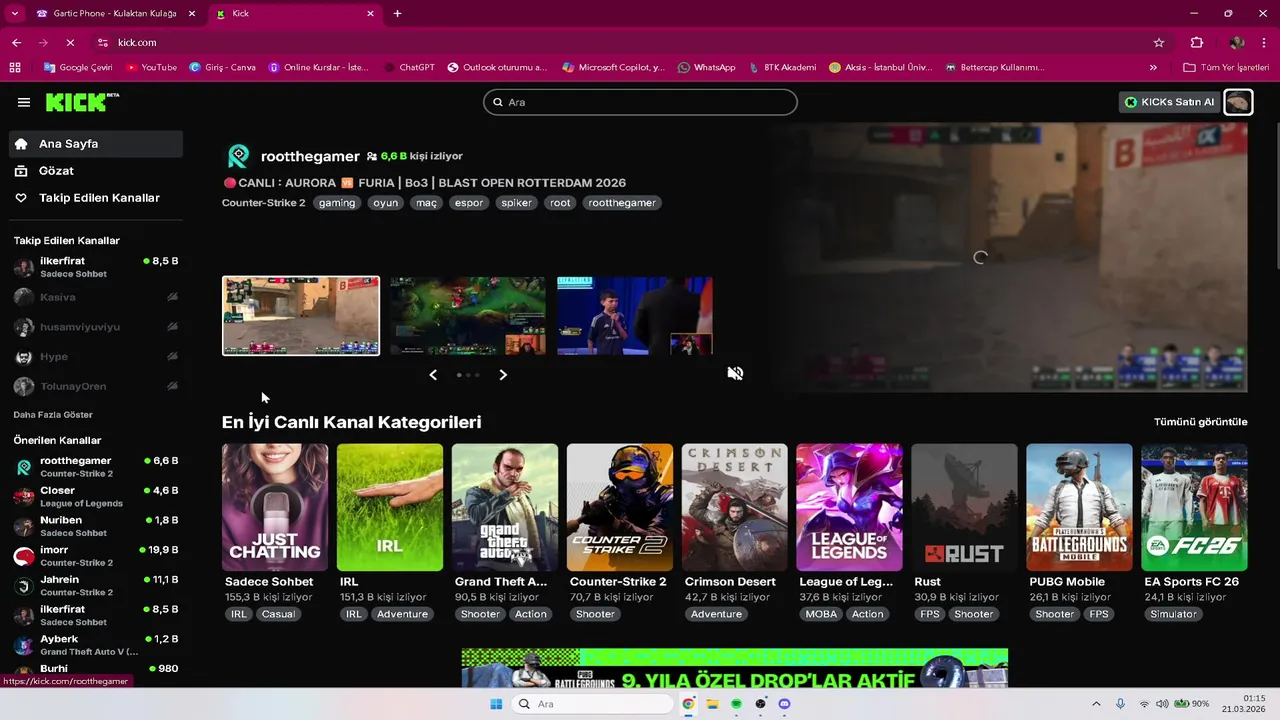Expand the list with Daha Fazla Göster
Viewport: 1280px width, 720px height.
53,415
